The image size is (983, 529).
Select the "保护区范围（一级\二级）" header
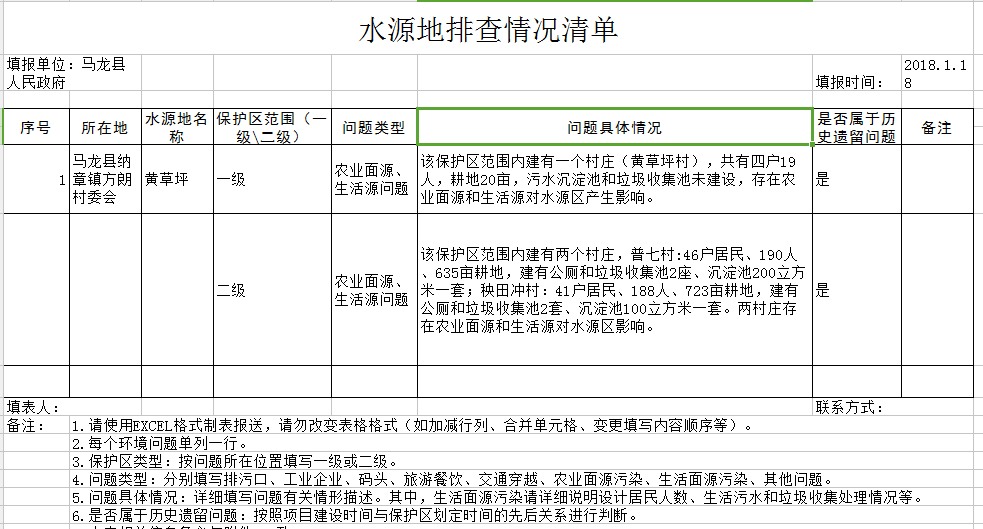[x=271, y=128]
